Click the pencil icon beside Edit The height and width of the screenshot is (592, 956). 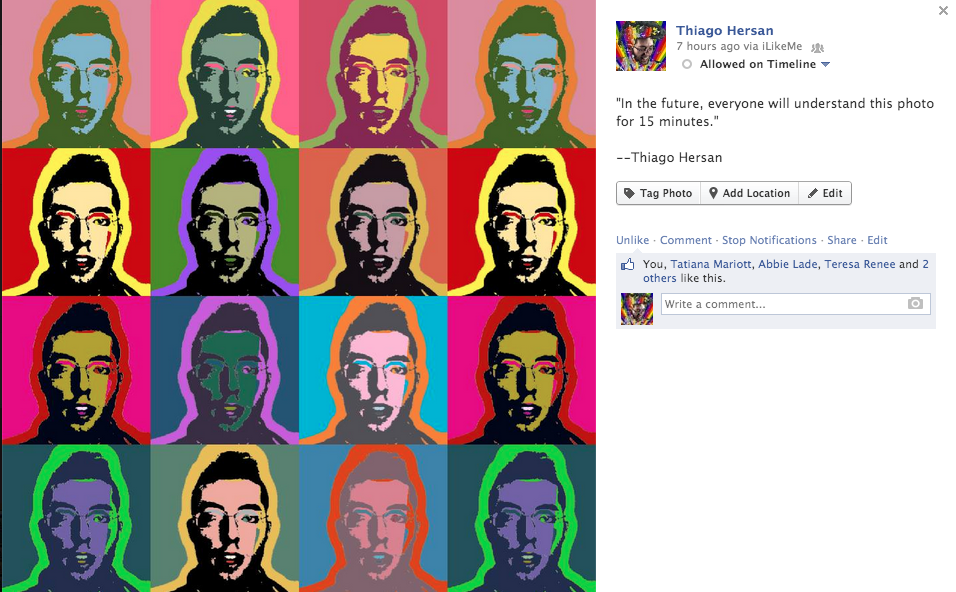point(813,193)
